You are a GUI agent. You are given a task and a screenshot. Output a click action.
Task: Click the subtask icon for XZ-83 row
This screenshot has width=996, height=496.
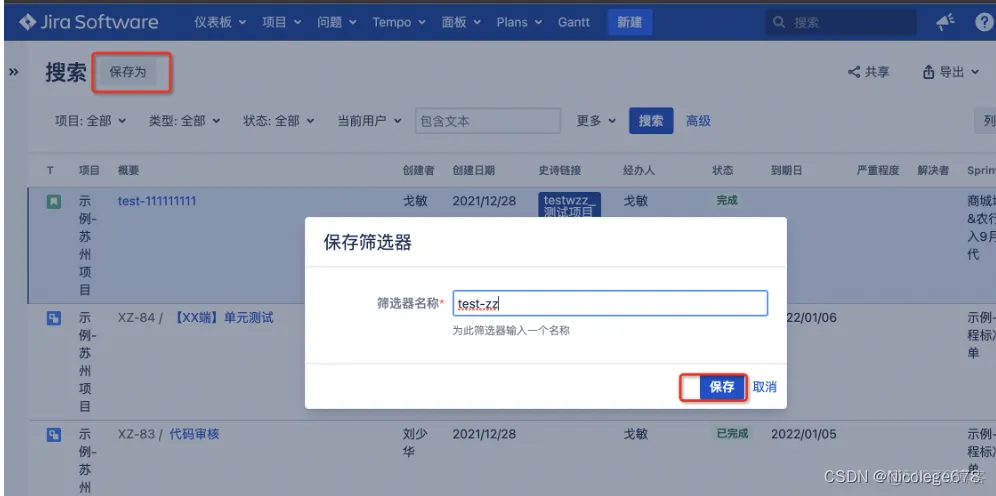pos(54,435)
